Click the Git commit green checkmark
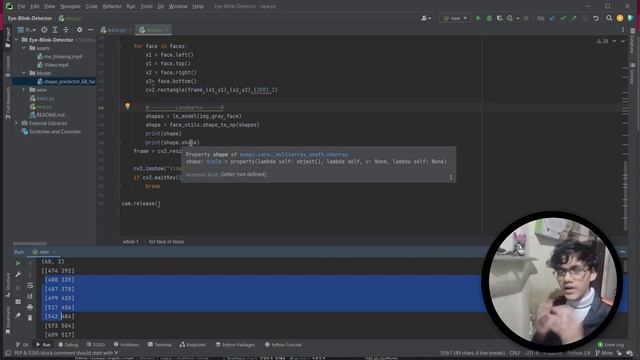640x360 pixels. click(x=563, y=18)
